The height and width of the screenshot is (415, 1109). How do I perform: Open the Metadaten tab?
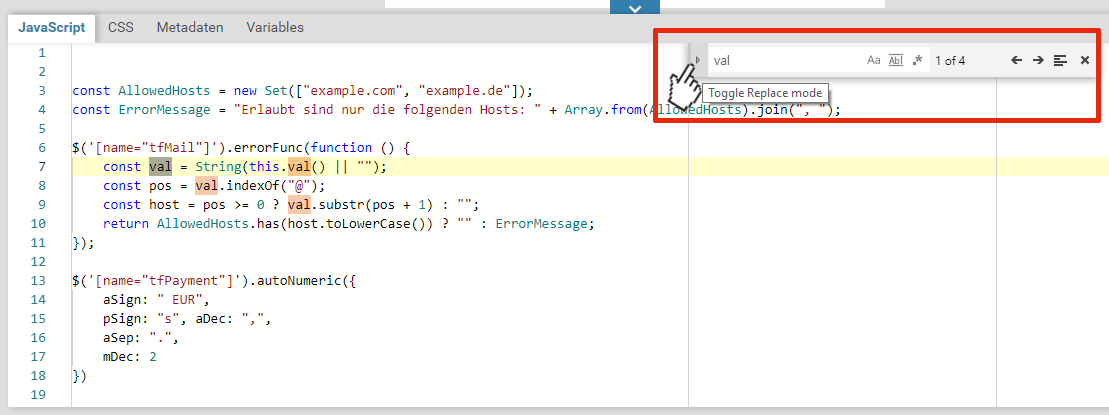(190, 28)
